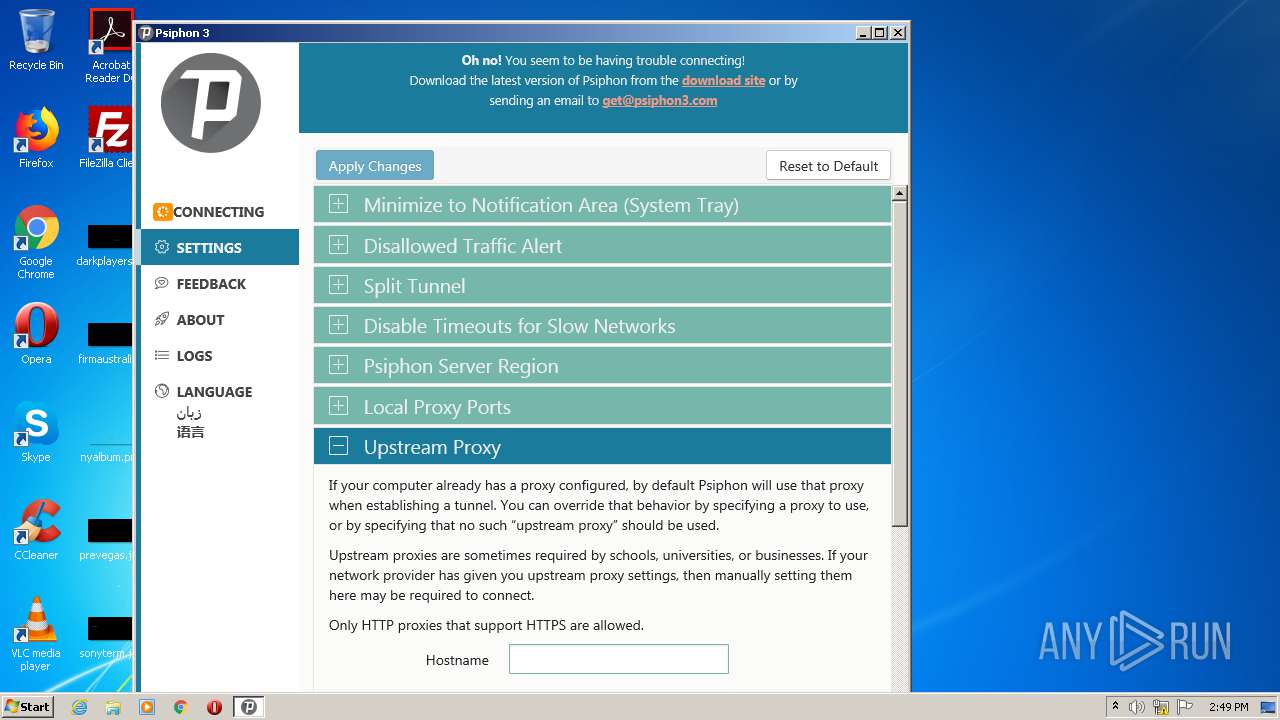Open Skype desktop icon
This screenshot has width=1280, height=720.
pos(36,432)
